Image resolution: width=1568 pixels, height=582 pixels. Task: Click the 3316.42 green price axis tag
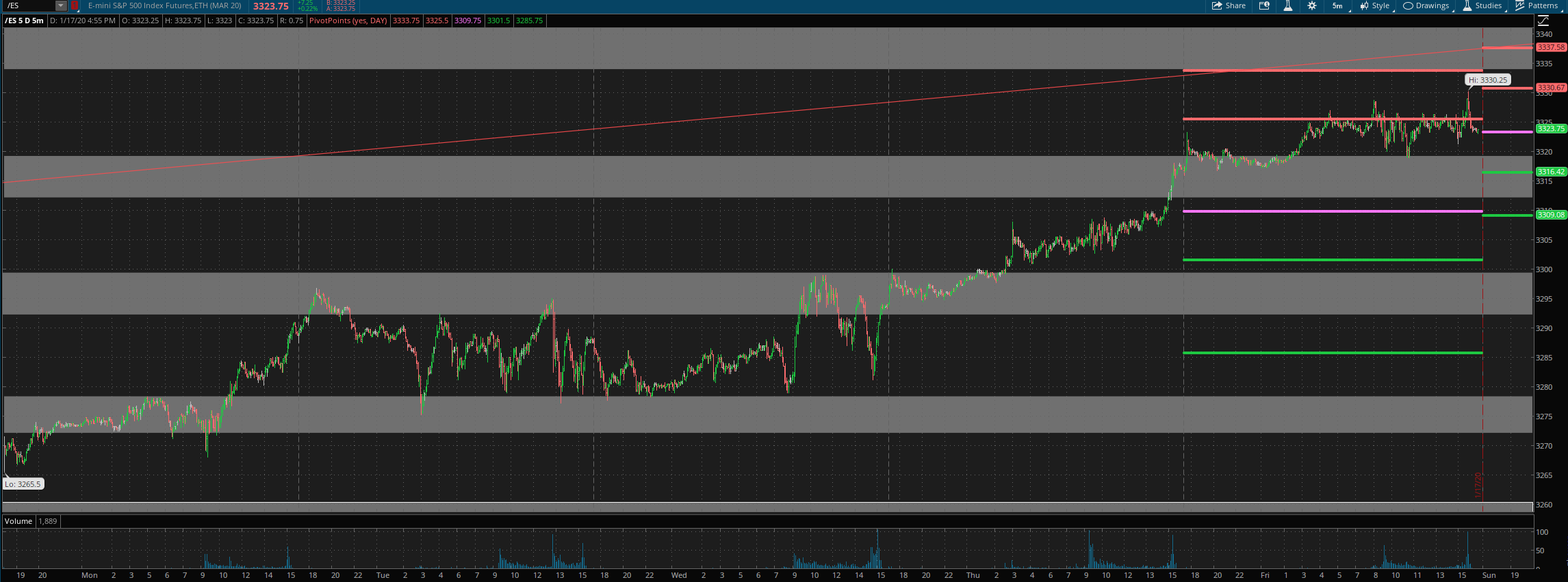coord(1551,172)
